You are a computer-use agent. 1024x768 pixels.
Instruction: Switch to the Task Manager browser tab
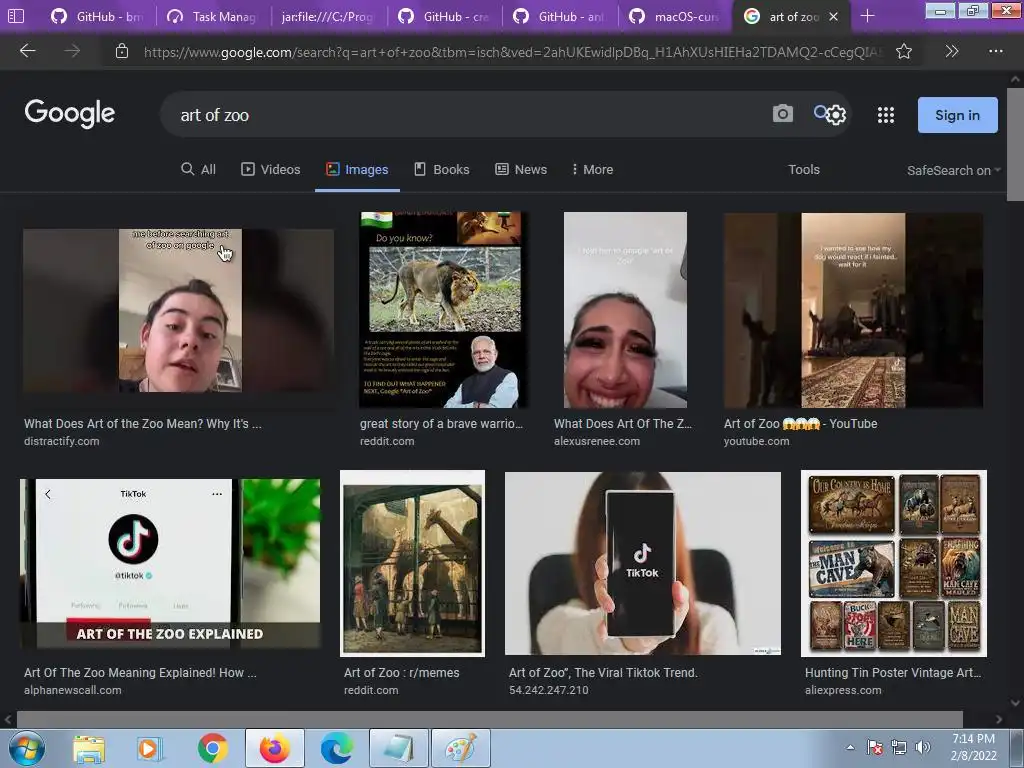pos(212,16)
